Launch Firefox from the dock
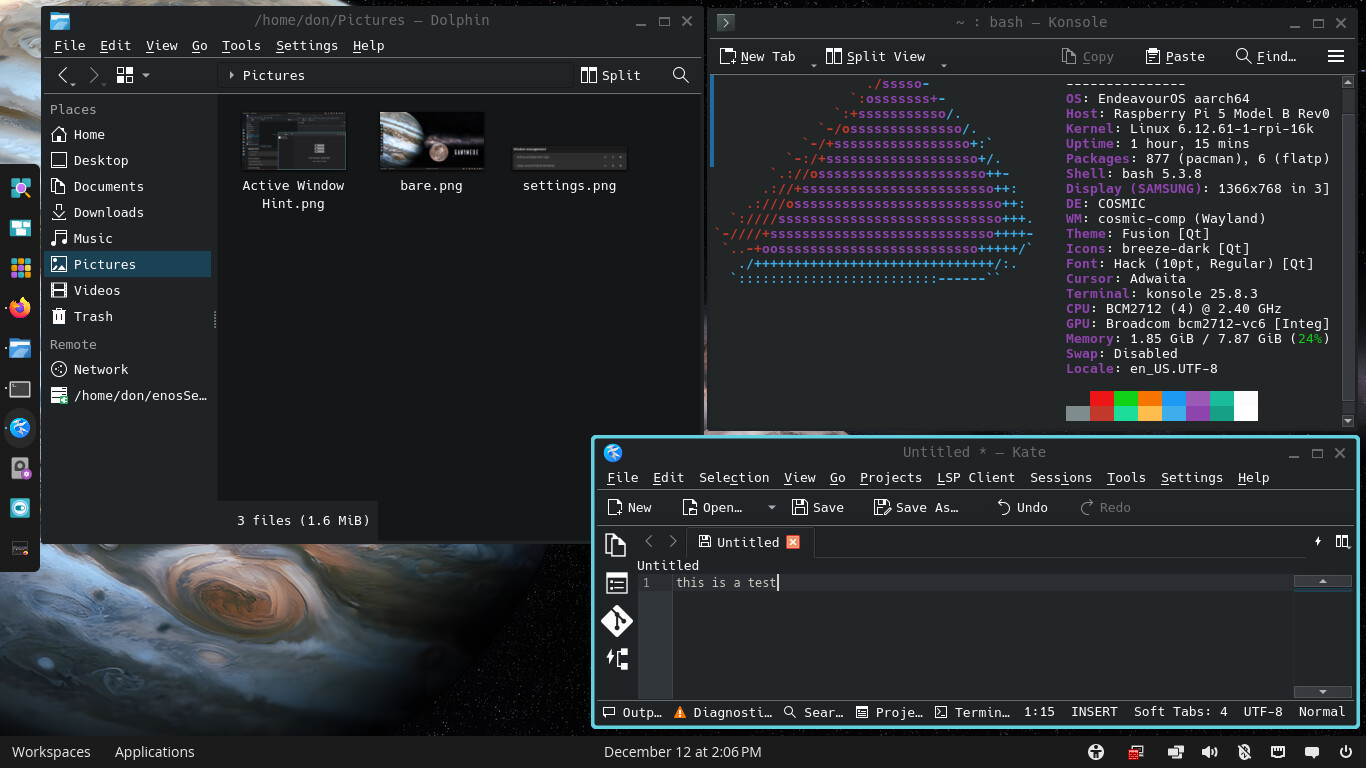The image size is (1366, 768). (x=20, y=308)
